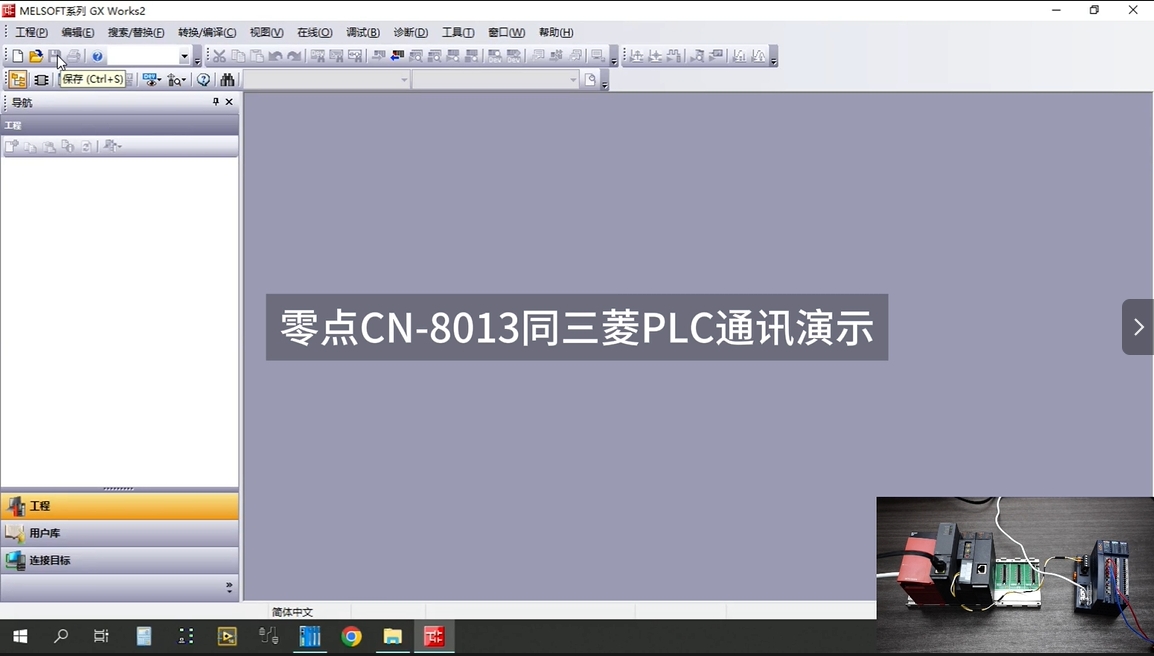Go to next slide with right chevron

pyautogui.click(x=1138, y=327)
